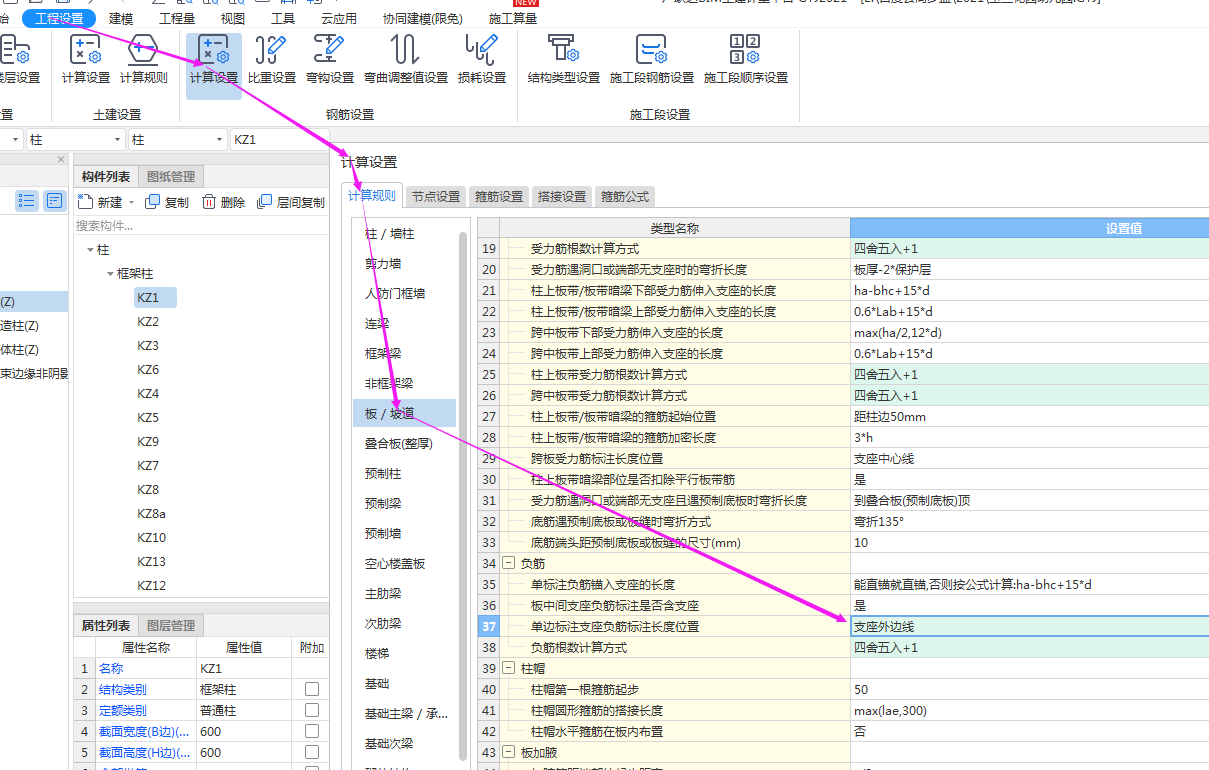
Task: Click the 新建 component icon
Action: [86, 202]
